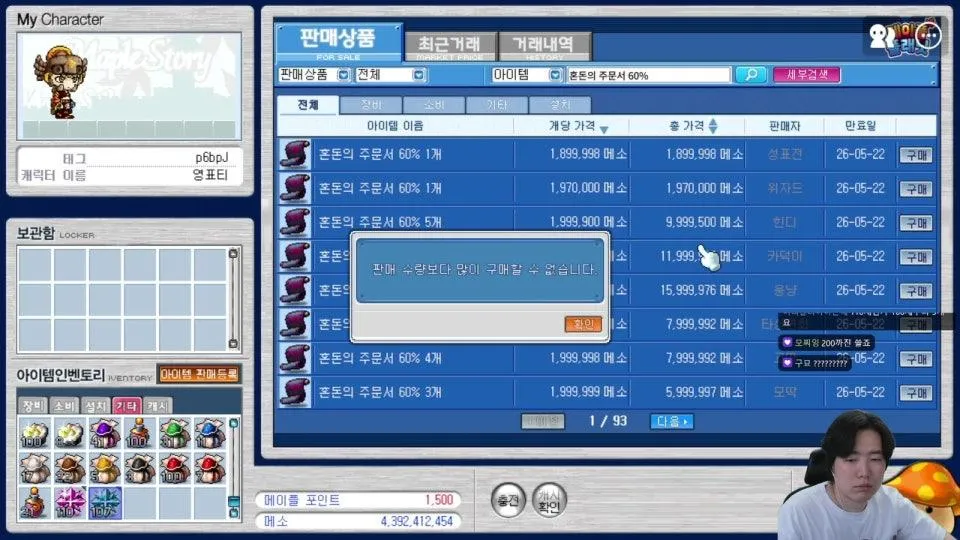This screenshot has height=540, width=960.
Task: Select the 장비 listing filter tab
Action: 371,105
